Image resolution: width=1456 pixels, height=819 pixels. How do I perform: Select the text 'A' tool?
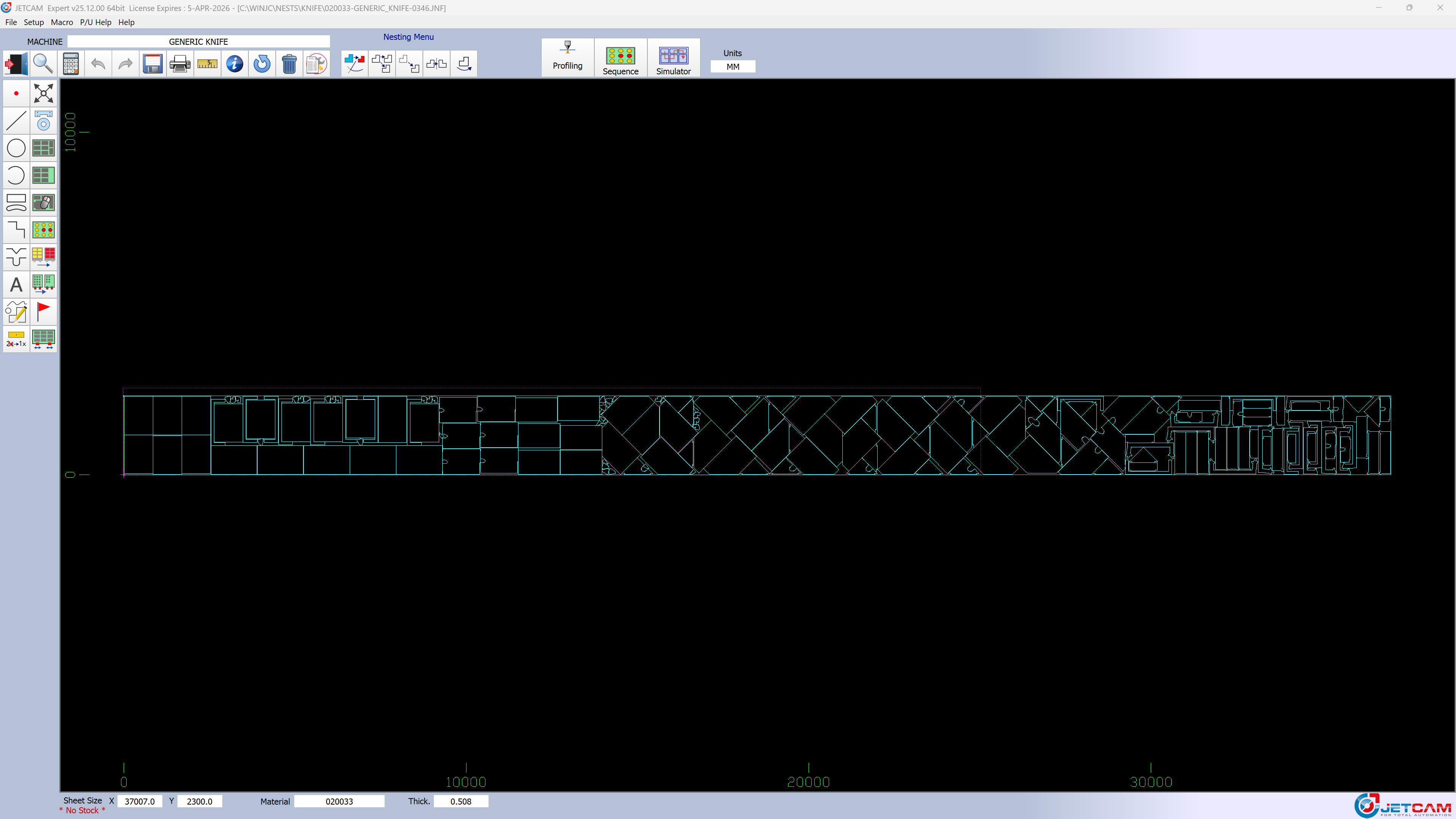click(16, 284)
